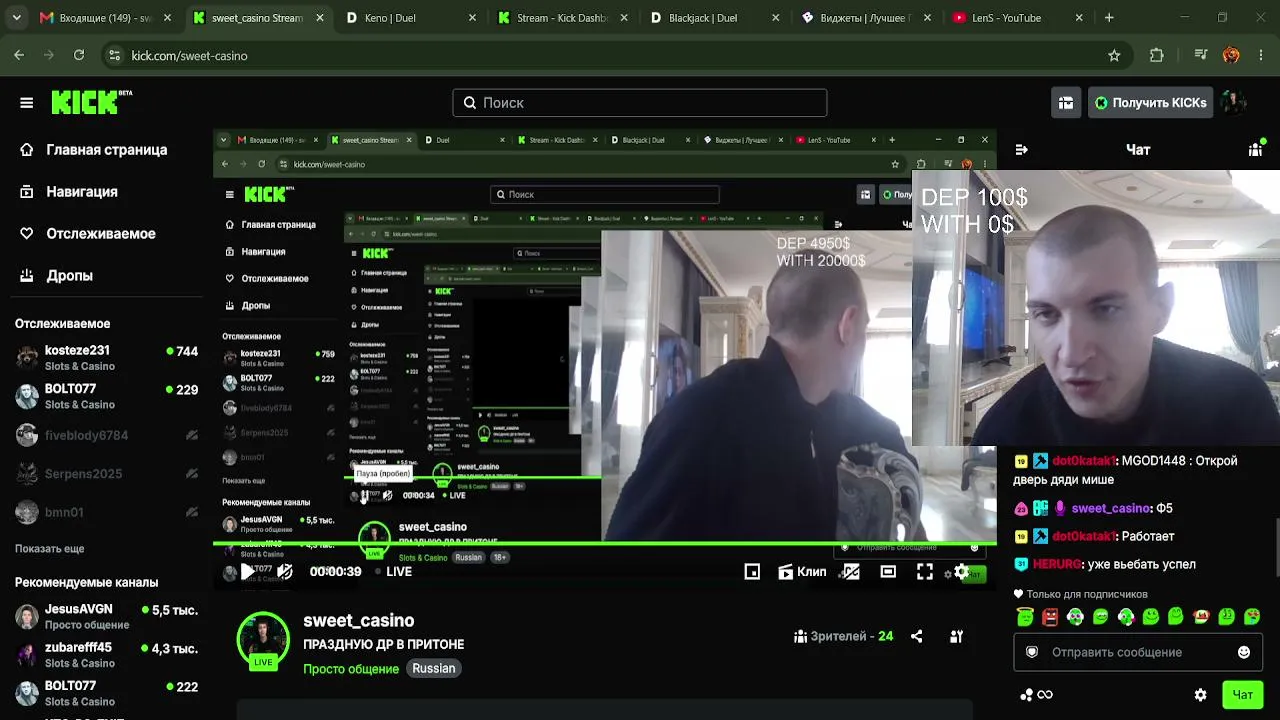Click the browser address bar URL
The image size is (1280, 720).
(x=190, y=56)
